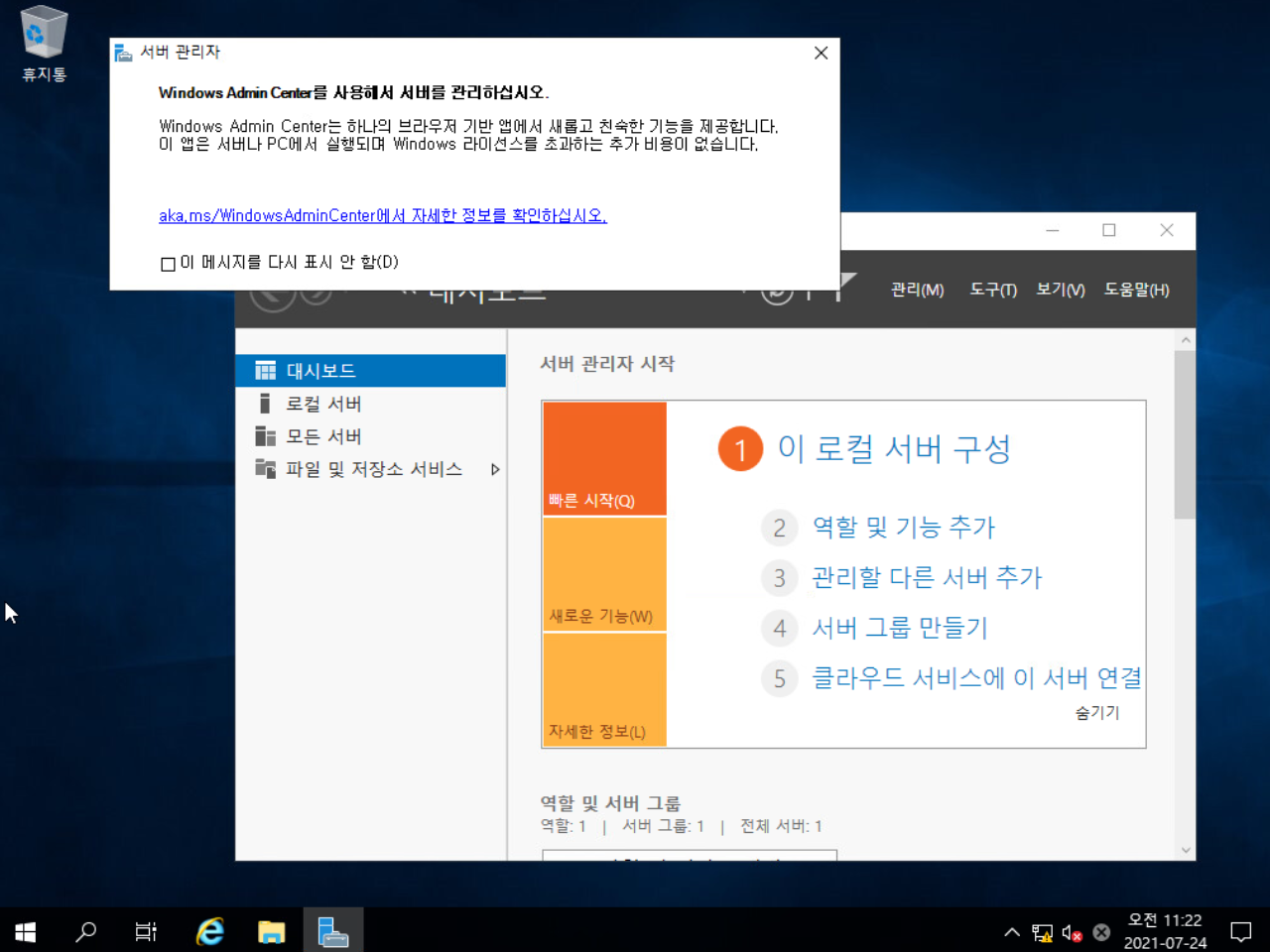1270x952 pixels.
Task: Close the Windows Admin Center message dialog
Action: 821,53
